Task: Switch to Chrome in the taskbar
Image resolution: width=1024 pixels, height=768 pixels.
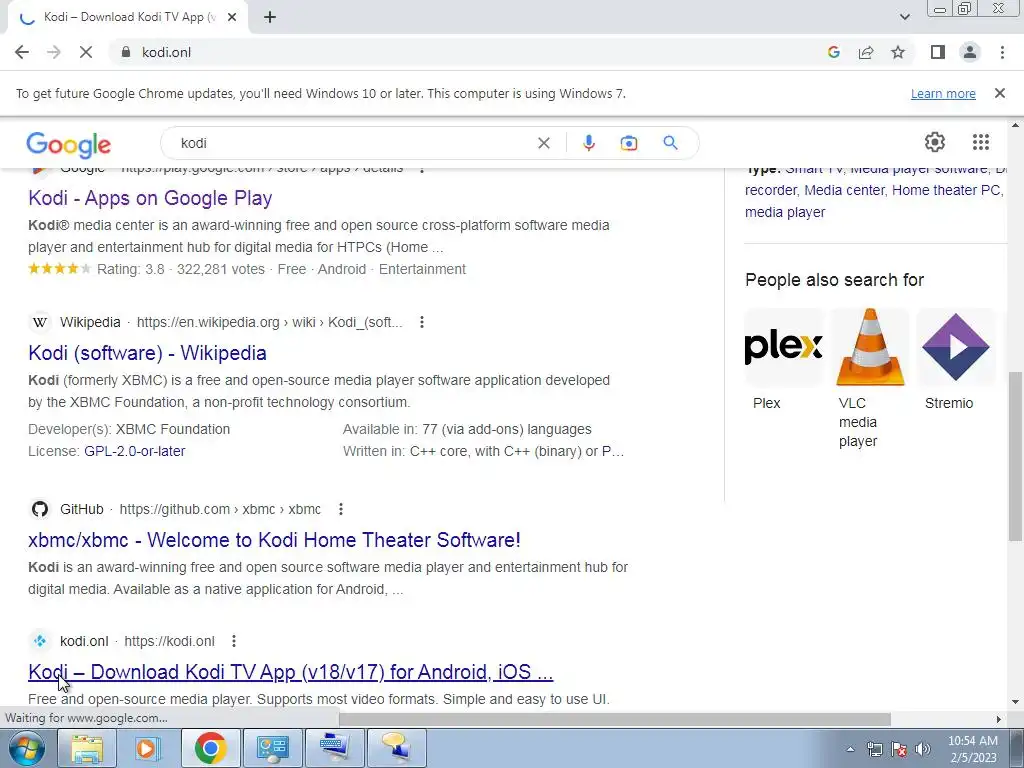Action: 210,748
